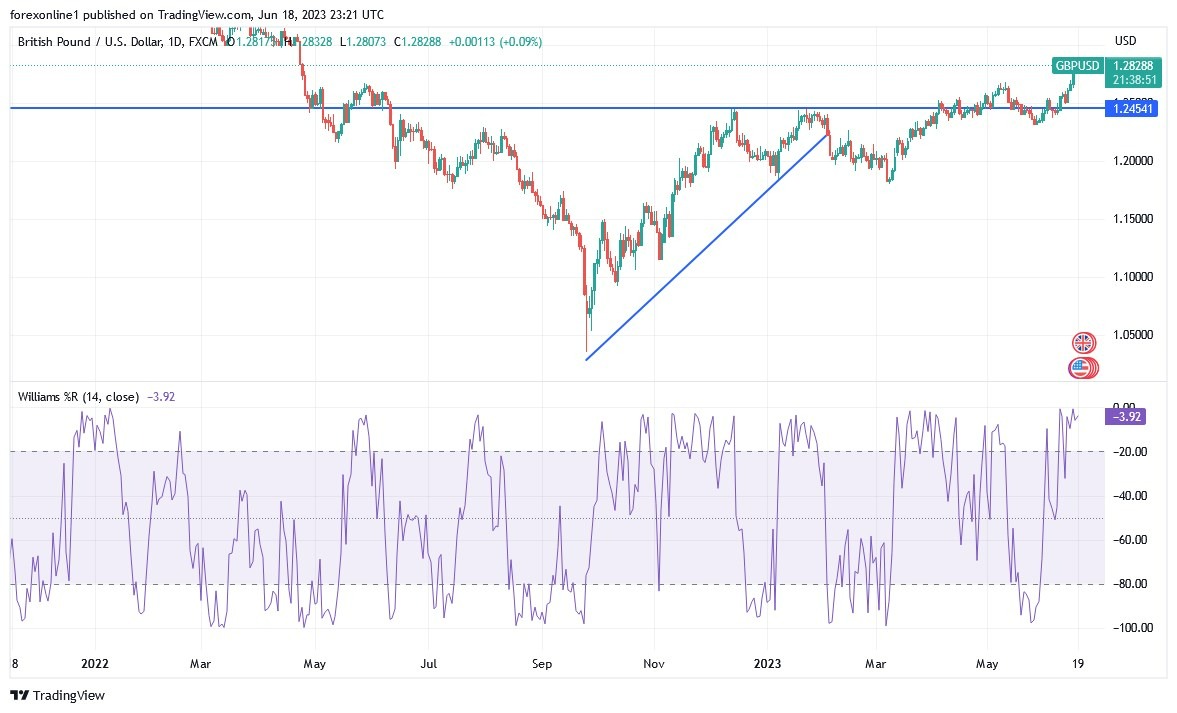Select the TradingView logo at bottom left

pos(58,695)
